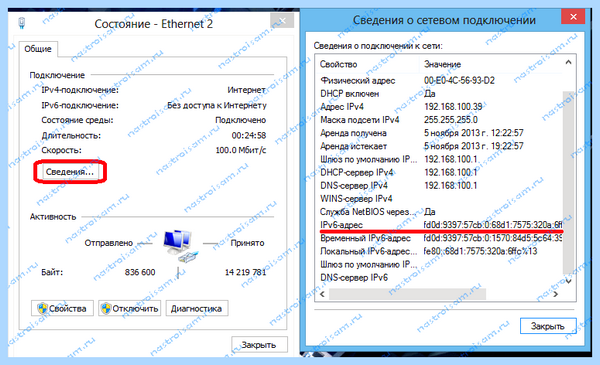Close the network details window with red X
Screen dimensions: 600x365
pos(573,17)
